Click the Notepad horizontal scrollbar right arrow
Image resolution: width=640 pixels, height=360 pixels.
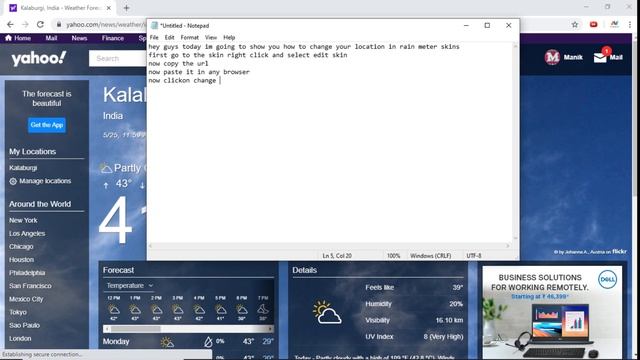(508, 246)
